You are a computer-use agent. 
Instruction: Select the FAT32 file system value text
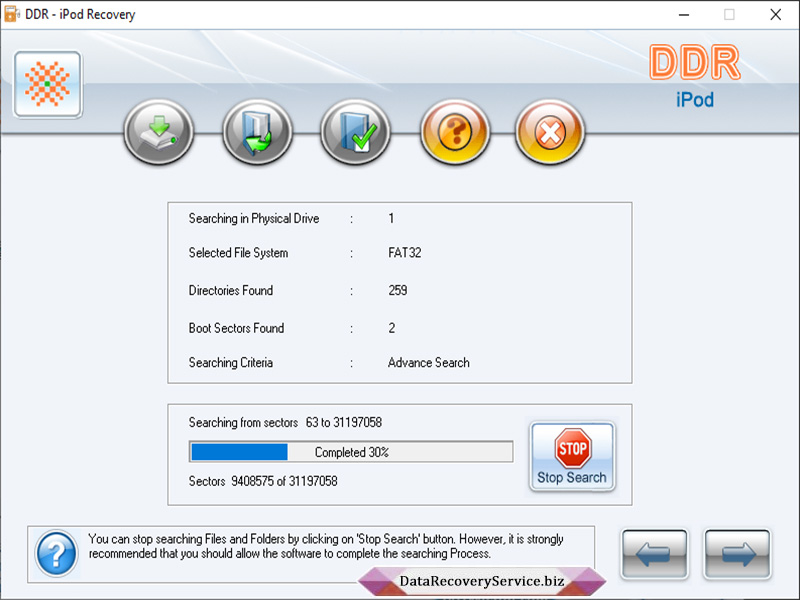point(403,253)
